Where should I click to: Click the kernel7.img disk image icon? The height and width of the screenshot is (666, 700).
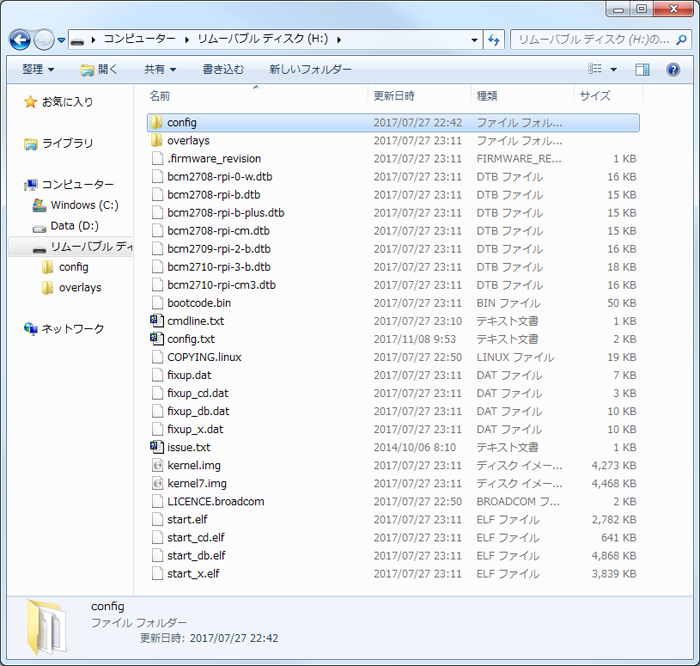[157, 483]
